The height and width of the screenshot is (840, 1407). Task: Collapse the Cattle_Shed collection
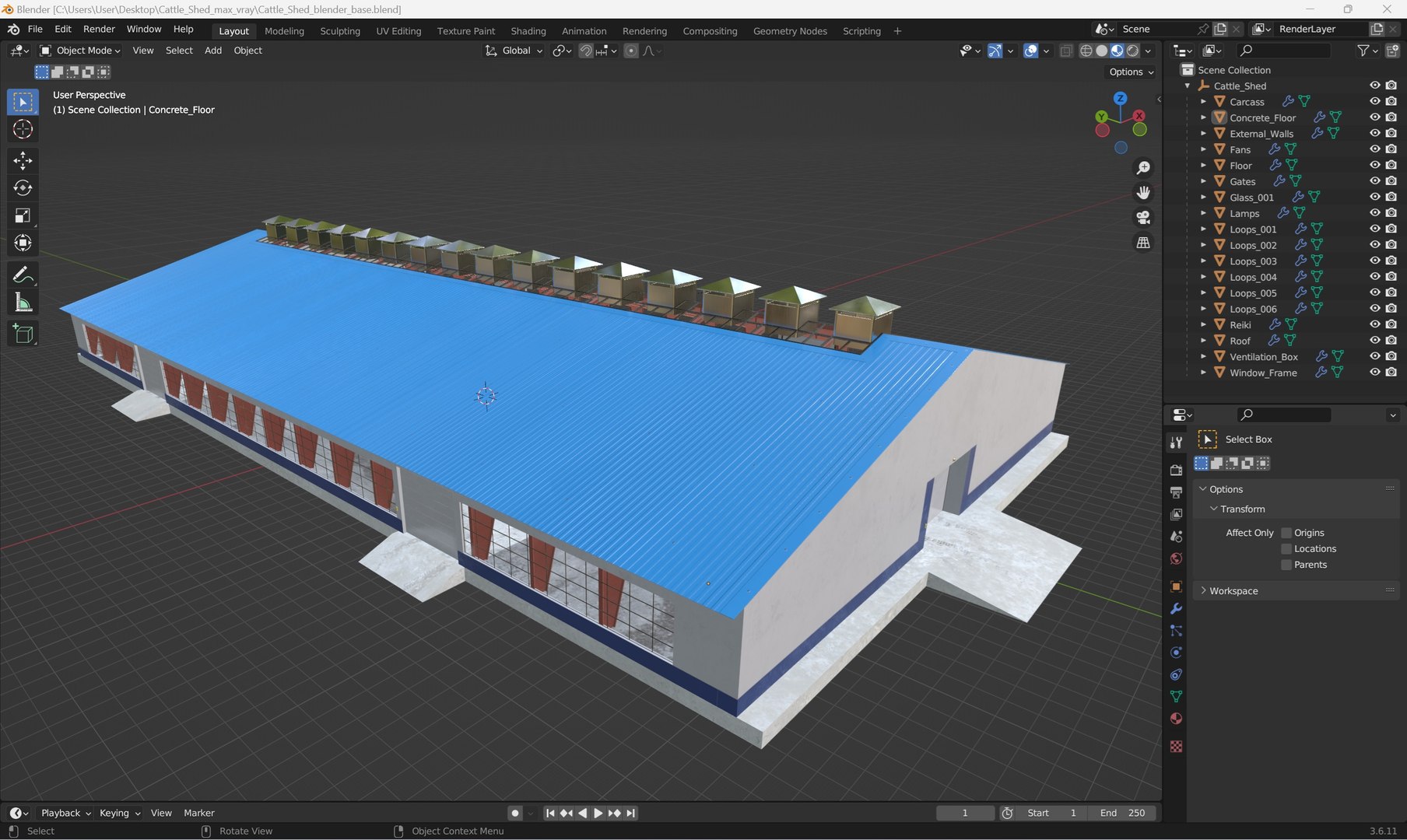tap(1188, 86)
